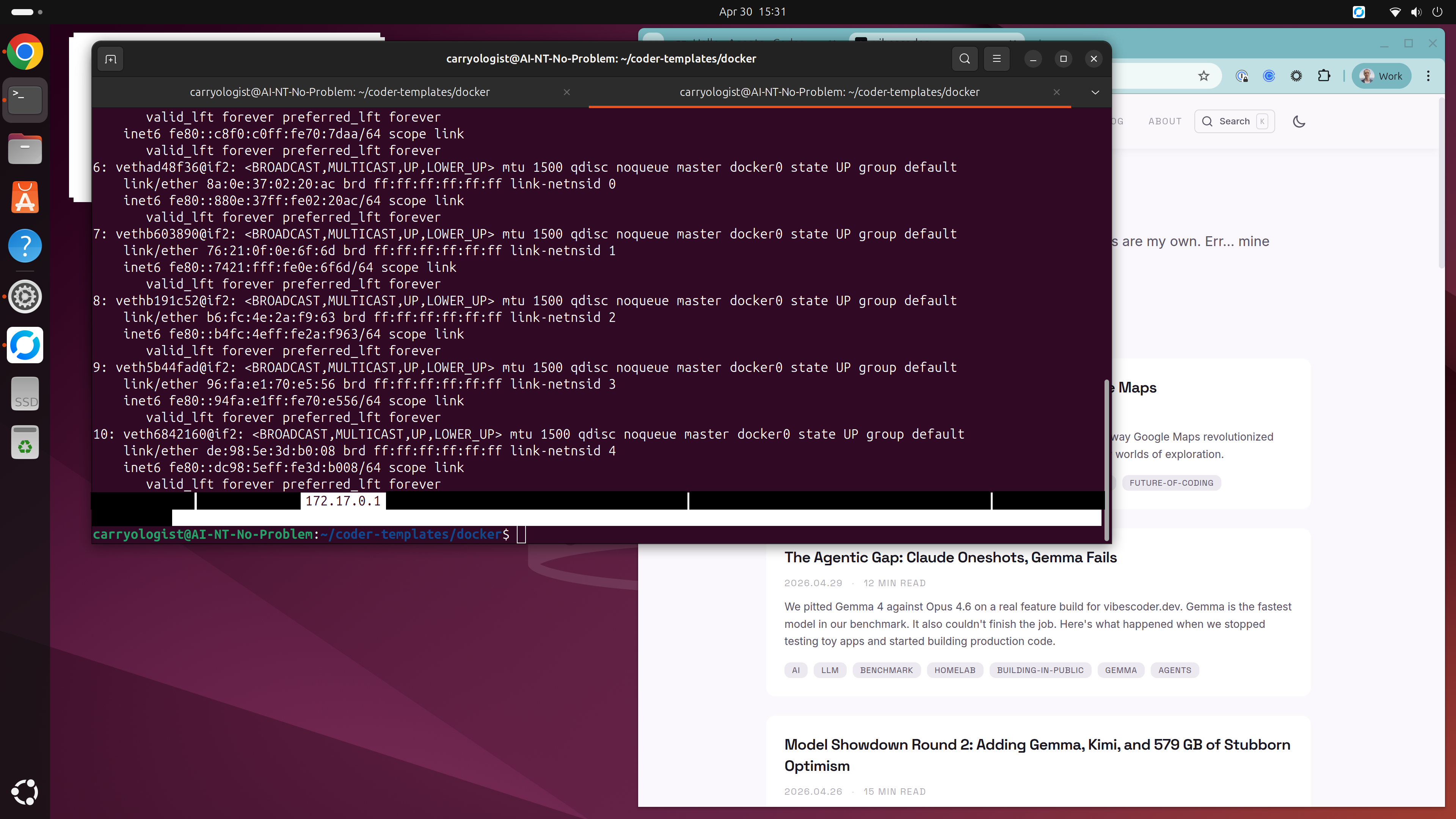This screenshot has height=819, width=1456.
Task: Select the HOMELAB tag
Action: [x=955, y=670]
